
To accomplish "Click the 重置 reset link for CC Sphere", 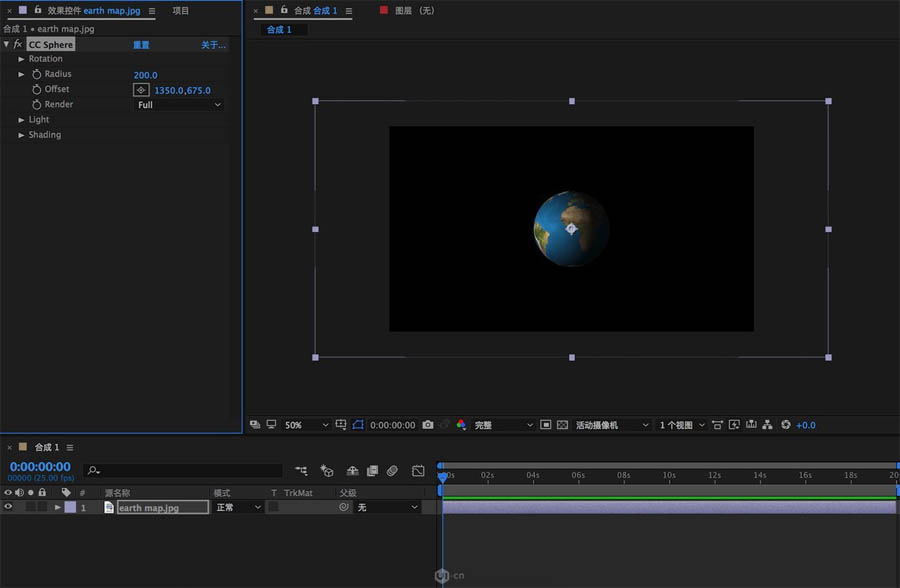I will (142, 45).
